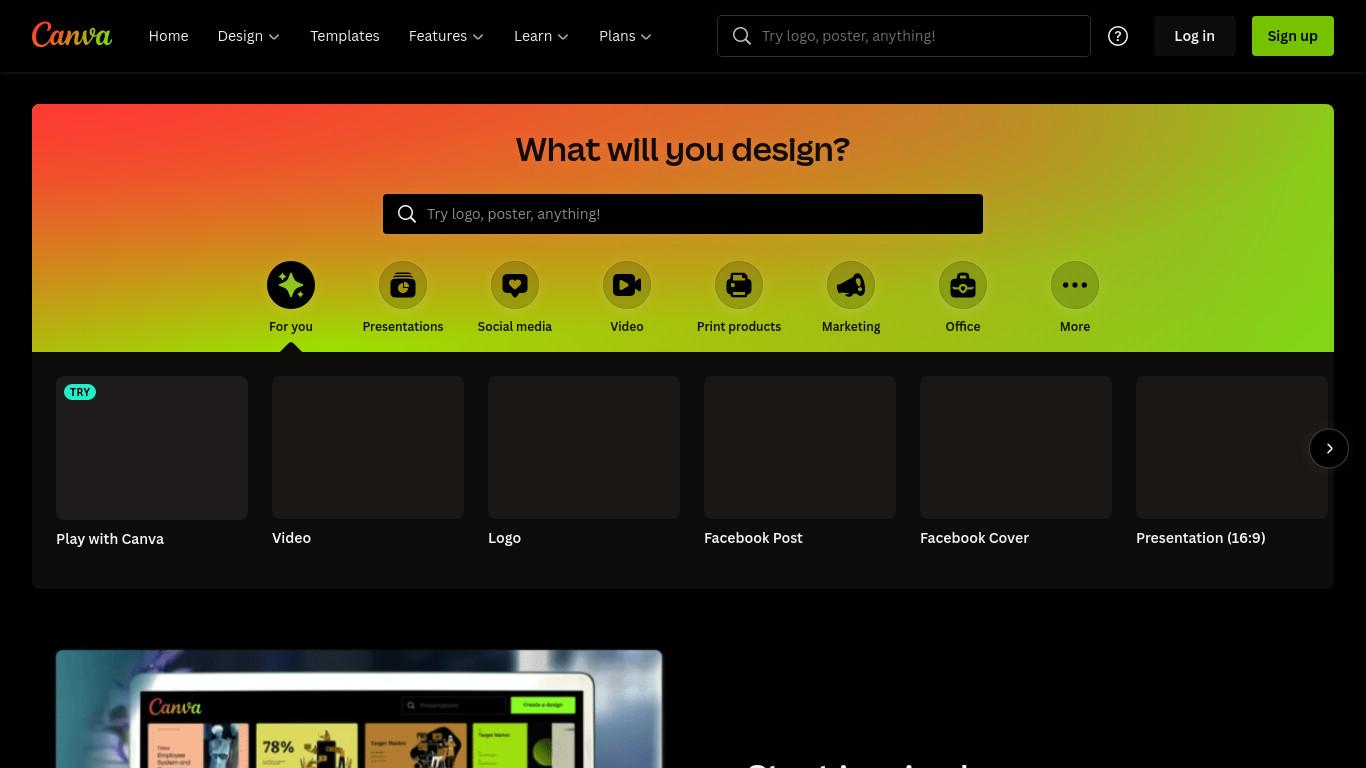This screenshot has width=1366, height=768.
Task: Open the Video design thumbnail
Action: [368, 447]
